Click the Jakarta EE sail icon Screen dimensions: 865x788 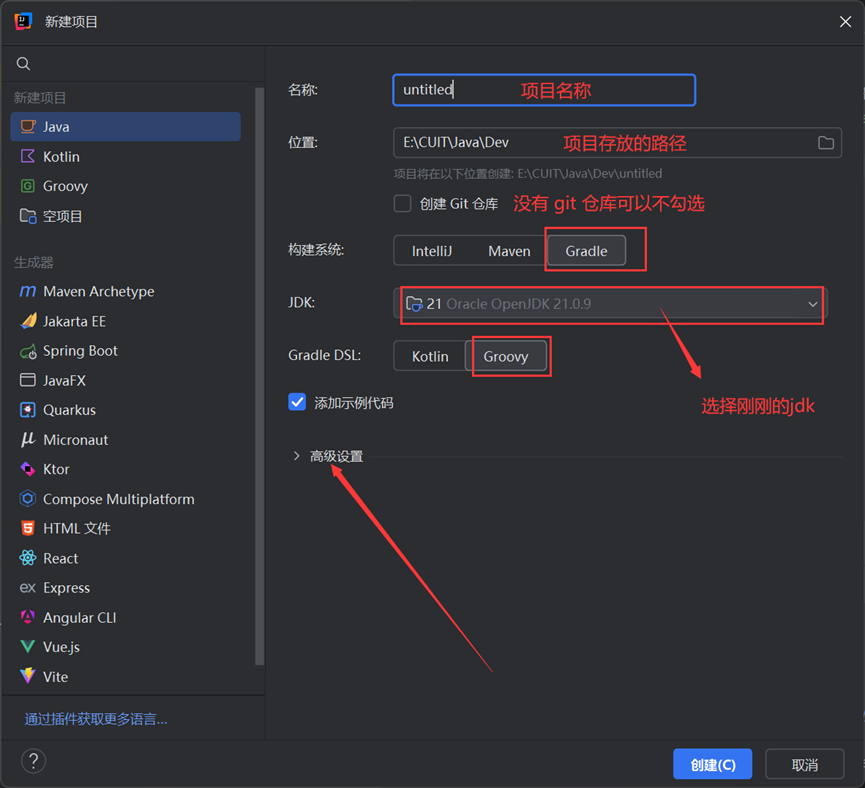coord(28,321)
